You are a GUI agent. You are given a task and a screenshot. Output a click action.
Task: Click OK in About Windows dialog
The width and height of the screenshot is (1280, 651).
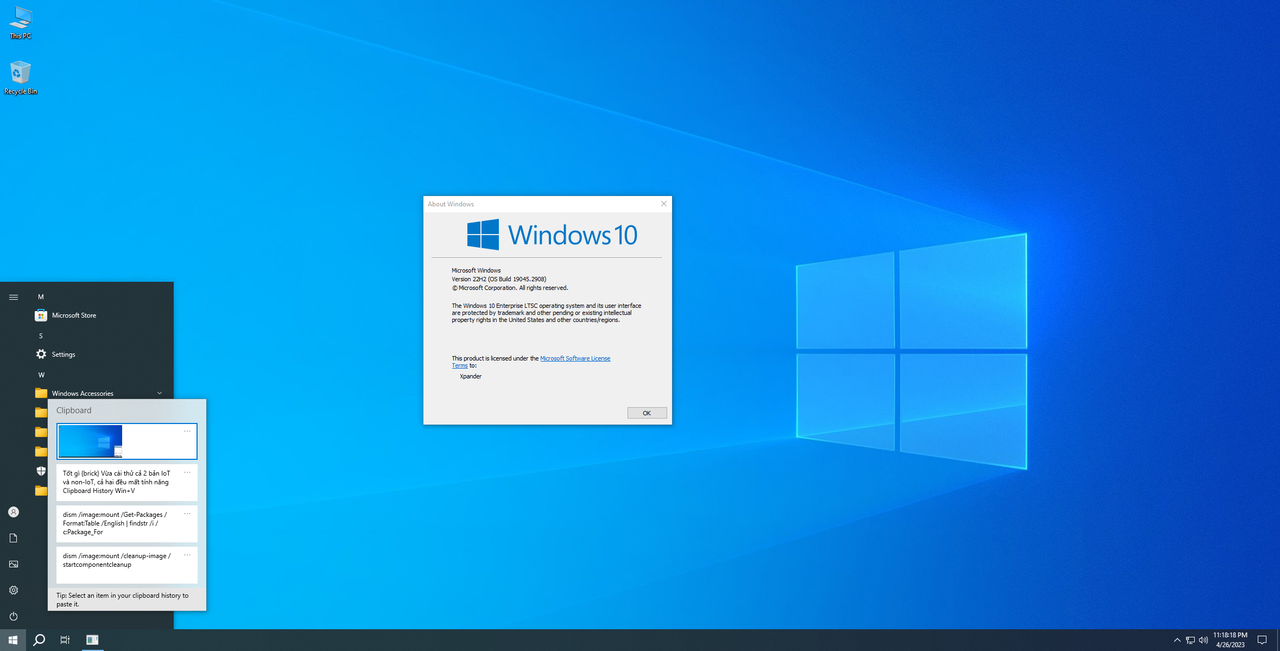647,413
